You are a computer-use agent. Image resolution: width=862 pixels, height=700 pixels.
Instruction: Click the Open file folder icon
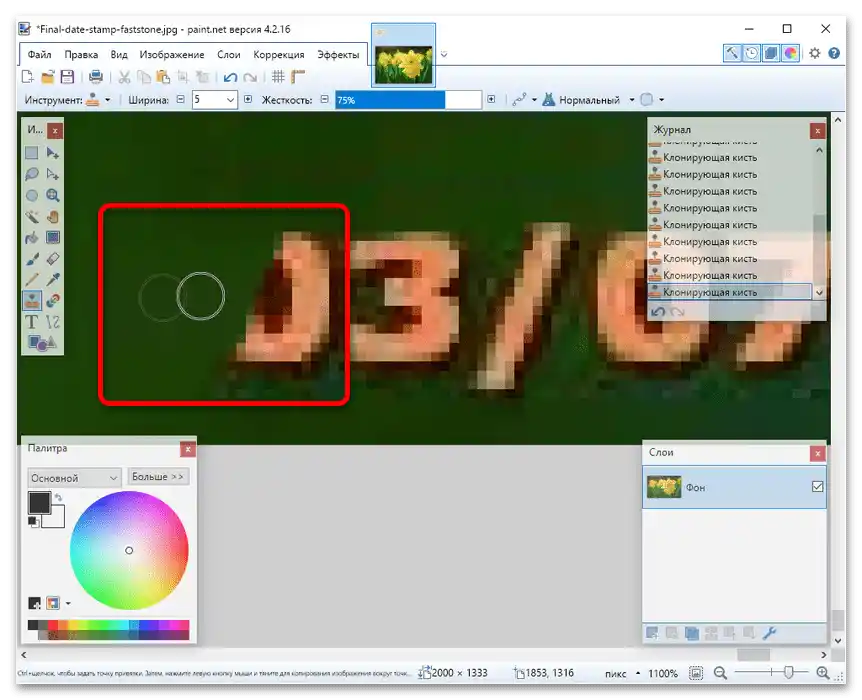[48, 77]
